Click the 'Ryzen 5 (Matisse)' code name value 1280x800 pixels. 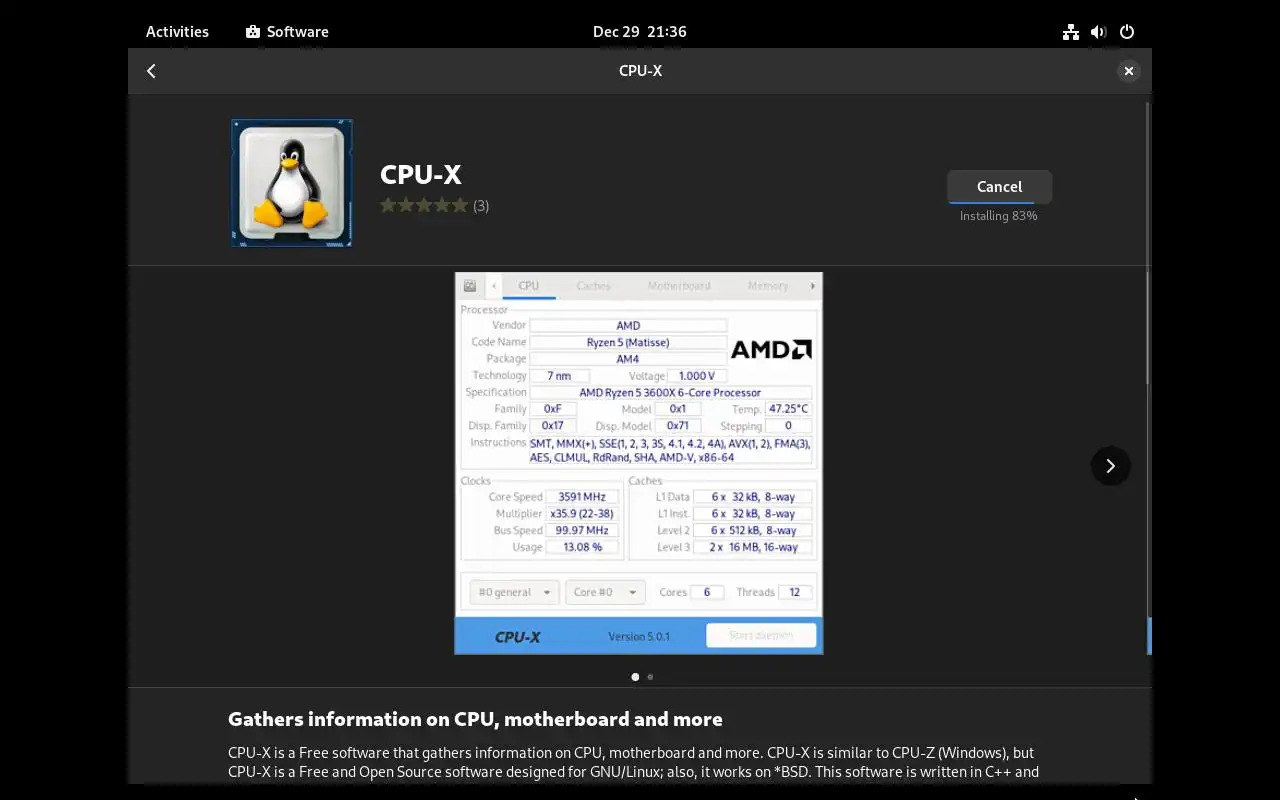pos(628,342)
